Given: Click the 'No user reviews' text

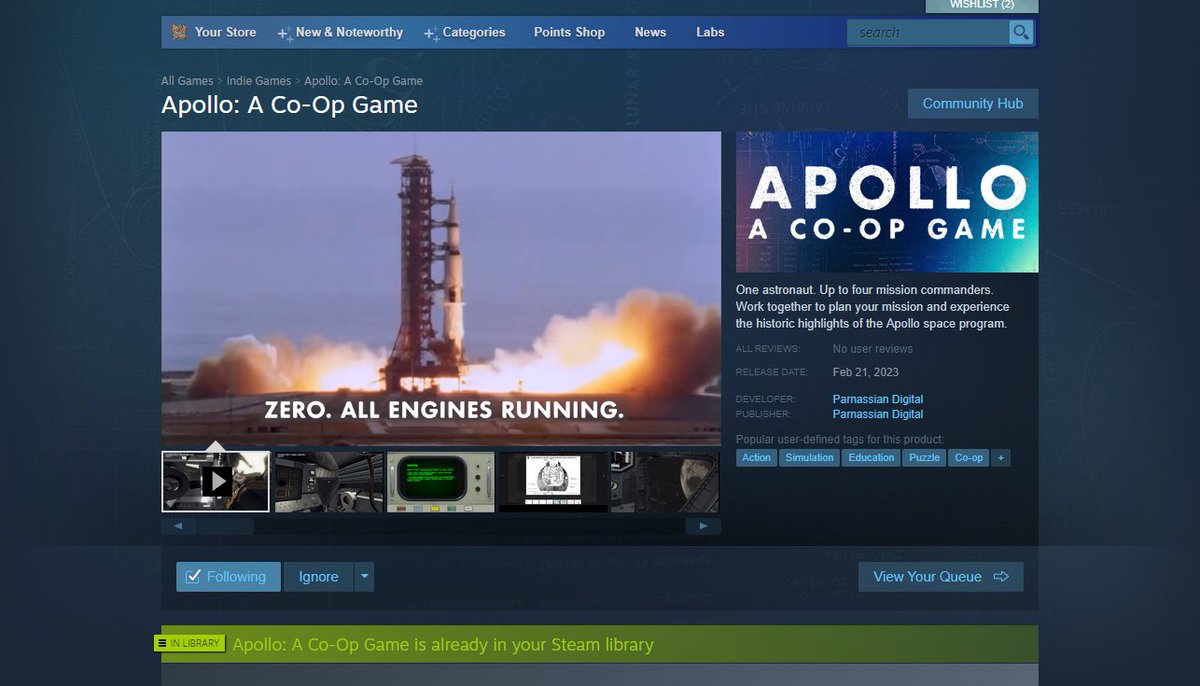Looking at the screenshot, I should [873, 349].
